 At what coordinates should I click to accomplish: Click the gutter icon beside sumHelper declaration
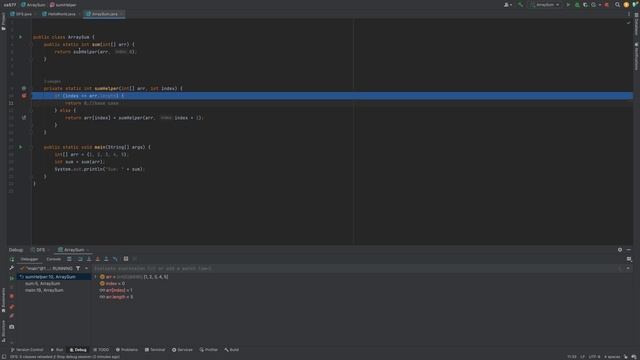coord(24,88)
